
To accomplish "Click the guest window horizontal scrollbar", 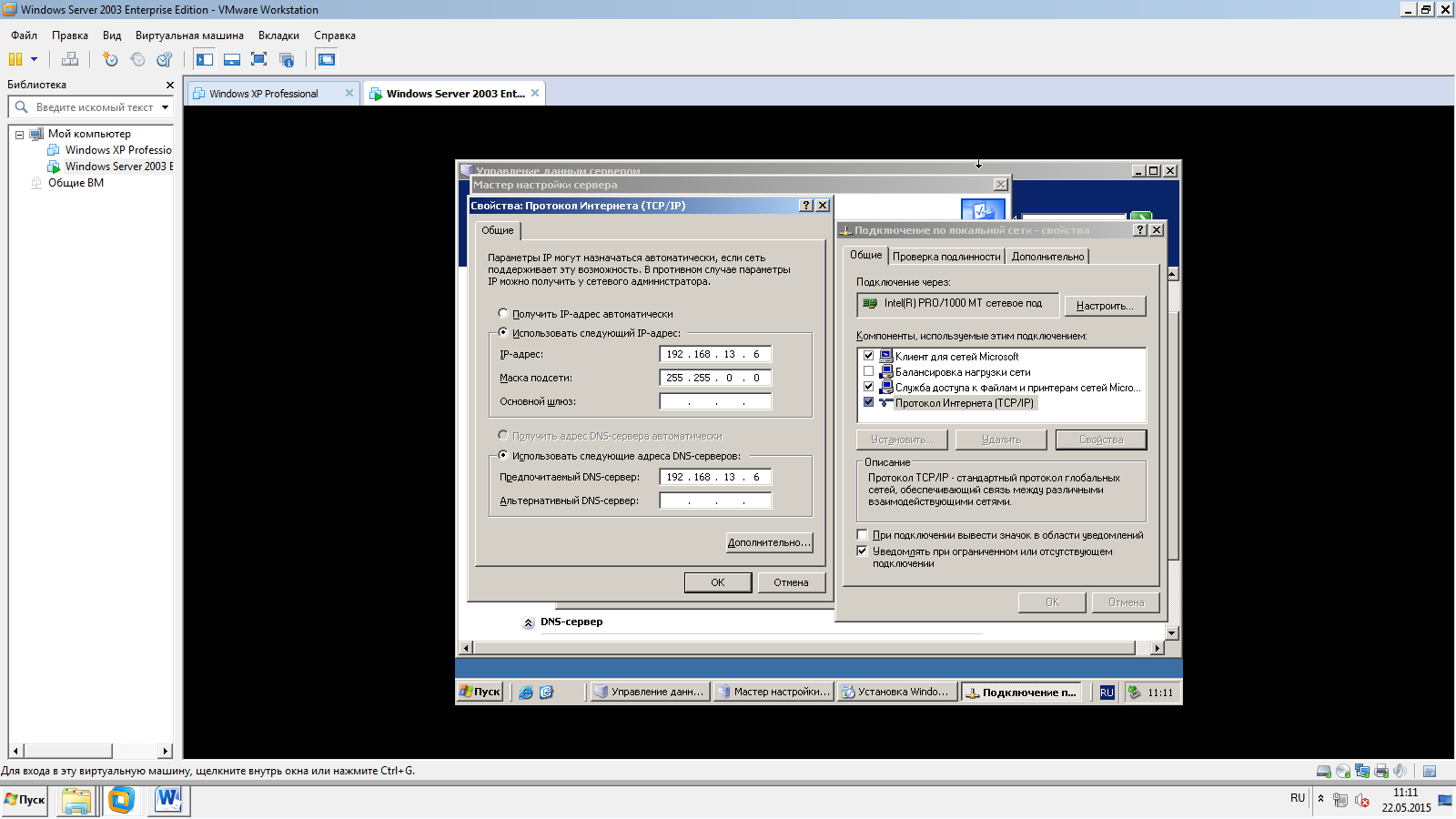I will point(804,648).
